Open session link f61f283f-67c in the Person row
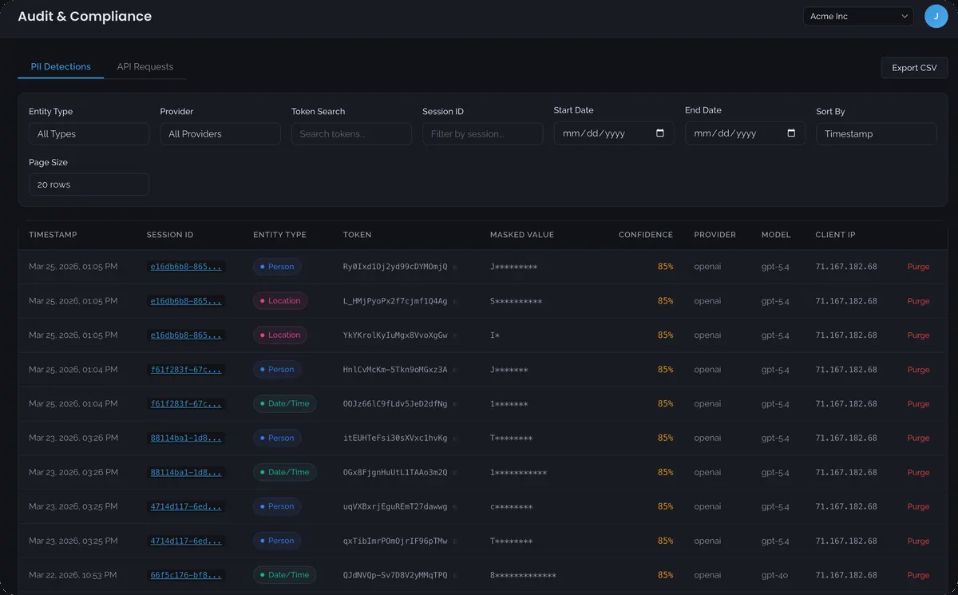This screenshot has height=595, width=958. 186,369
